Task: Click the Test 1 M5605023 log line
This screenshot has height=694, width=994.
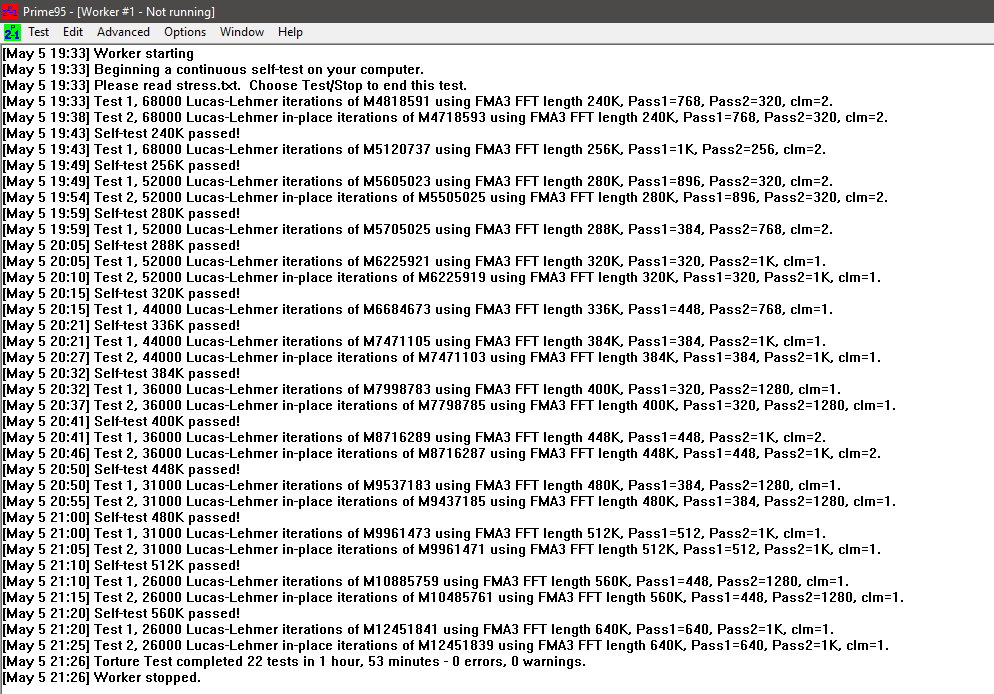Action: (418, 181)
